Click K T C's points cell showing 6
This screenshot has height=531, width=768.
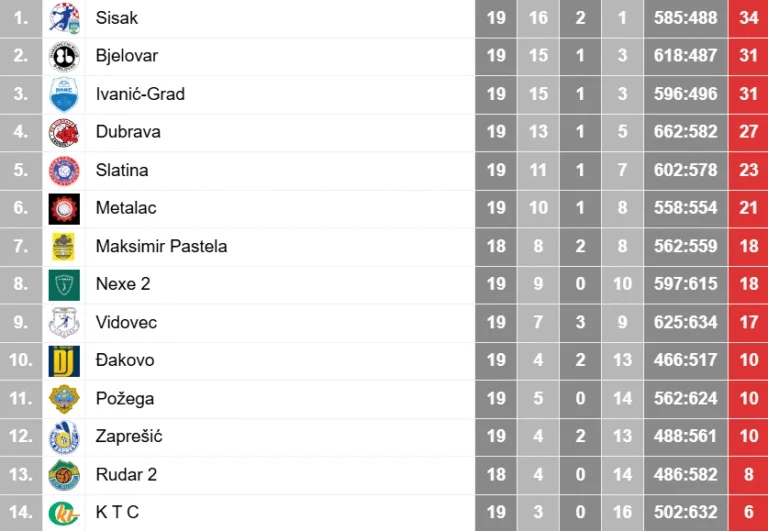tap(749, 513)
